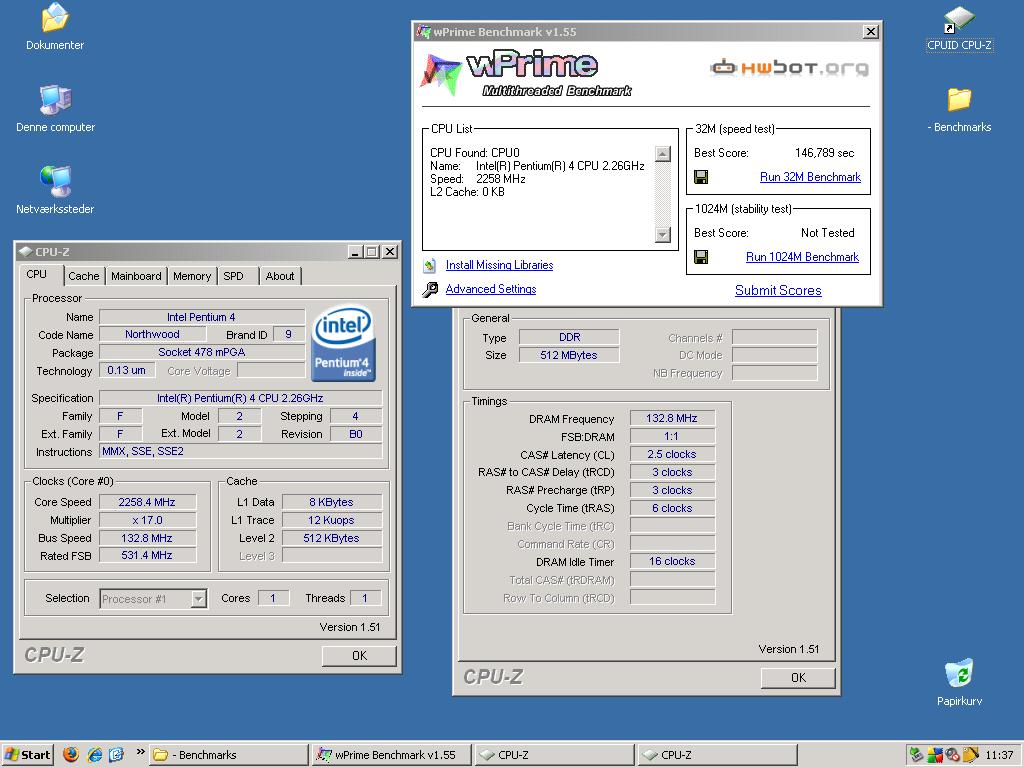Click the first CPU-Z taskbar button
The width and height of the screenshot is (1024, 768).
[554, 754]
